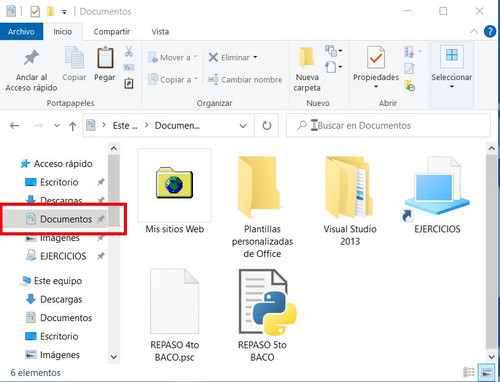The height and width of the screenshot is (382, 500).
Task: Select Imágenes under Este equipo
Action: click(60, 355)
